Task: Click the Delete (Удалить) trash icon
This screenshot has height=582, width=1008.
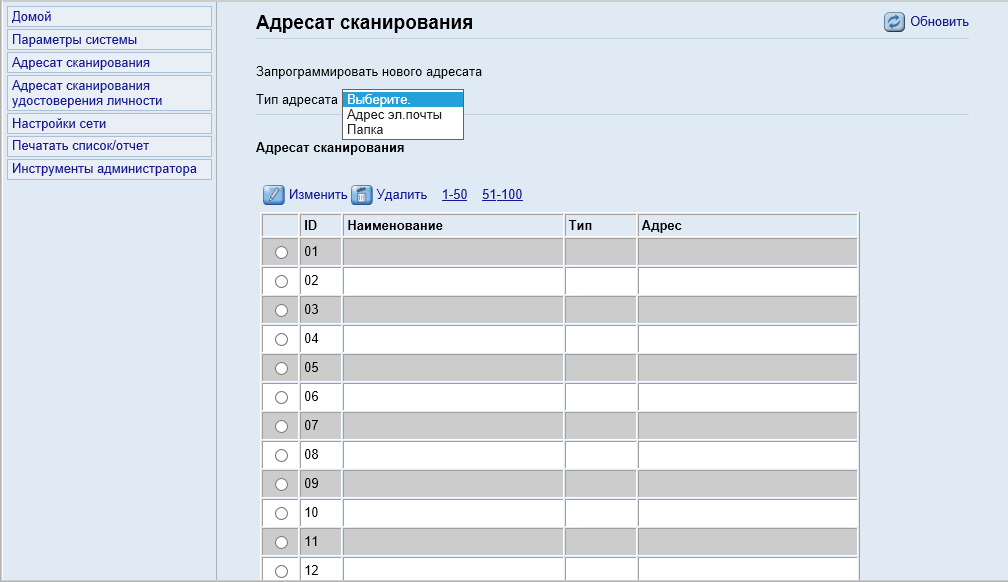Action: 362,195
